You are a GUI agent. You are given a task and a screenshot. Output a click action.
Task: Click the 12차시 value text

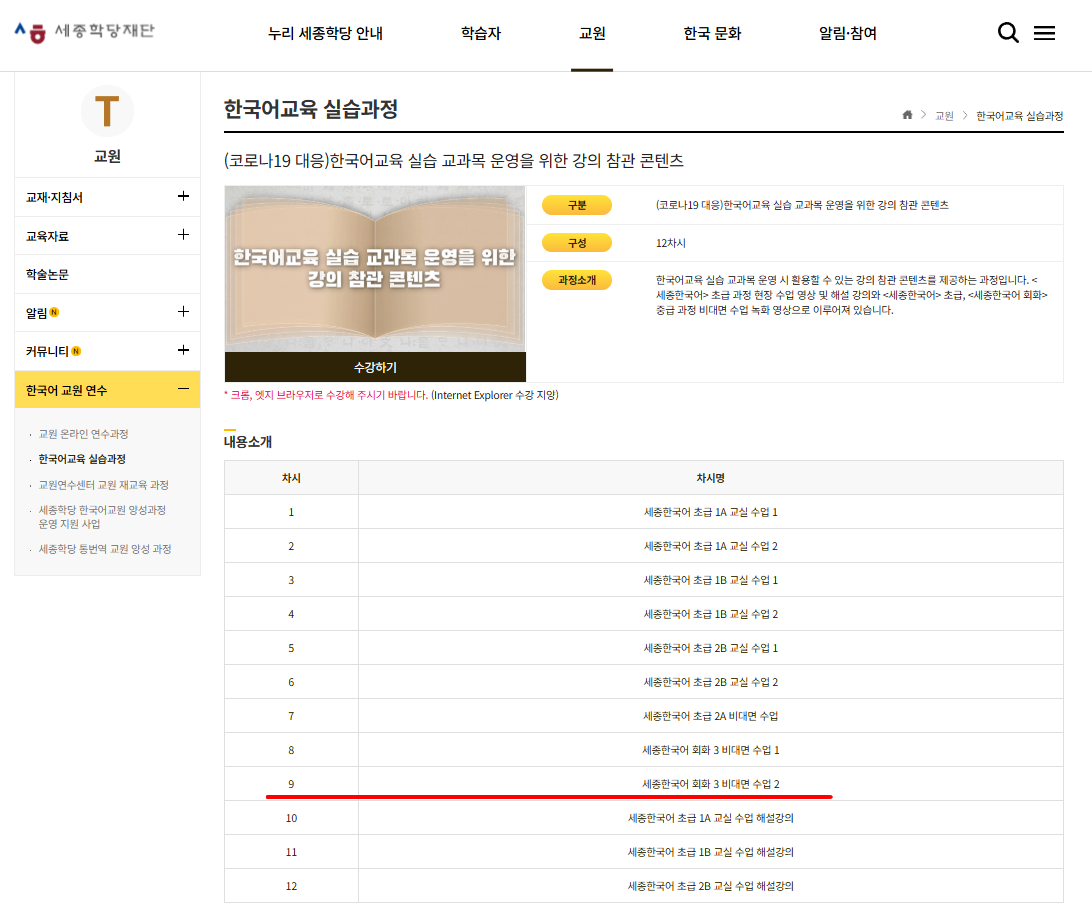pos(671,243)
